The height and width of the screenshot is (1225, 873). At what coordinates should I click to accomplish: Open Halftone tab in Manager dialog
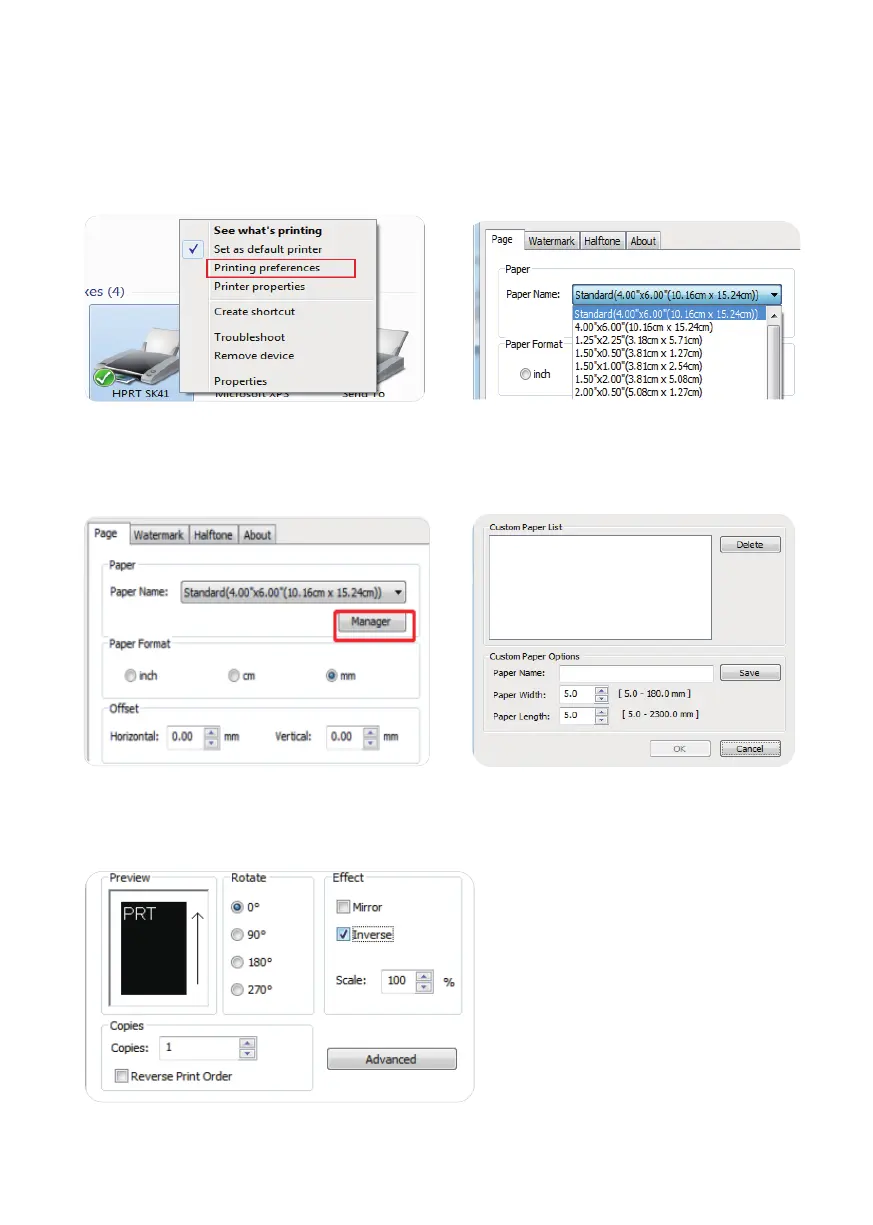pos(213,535)
